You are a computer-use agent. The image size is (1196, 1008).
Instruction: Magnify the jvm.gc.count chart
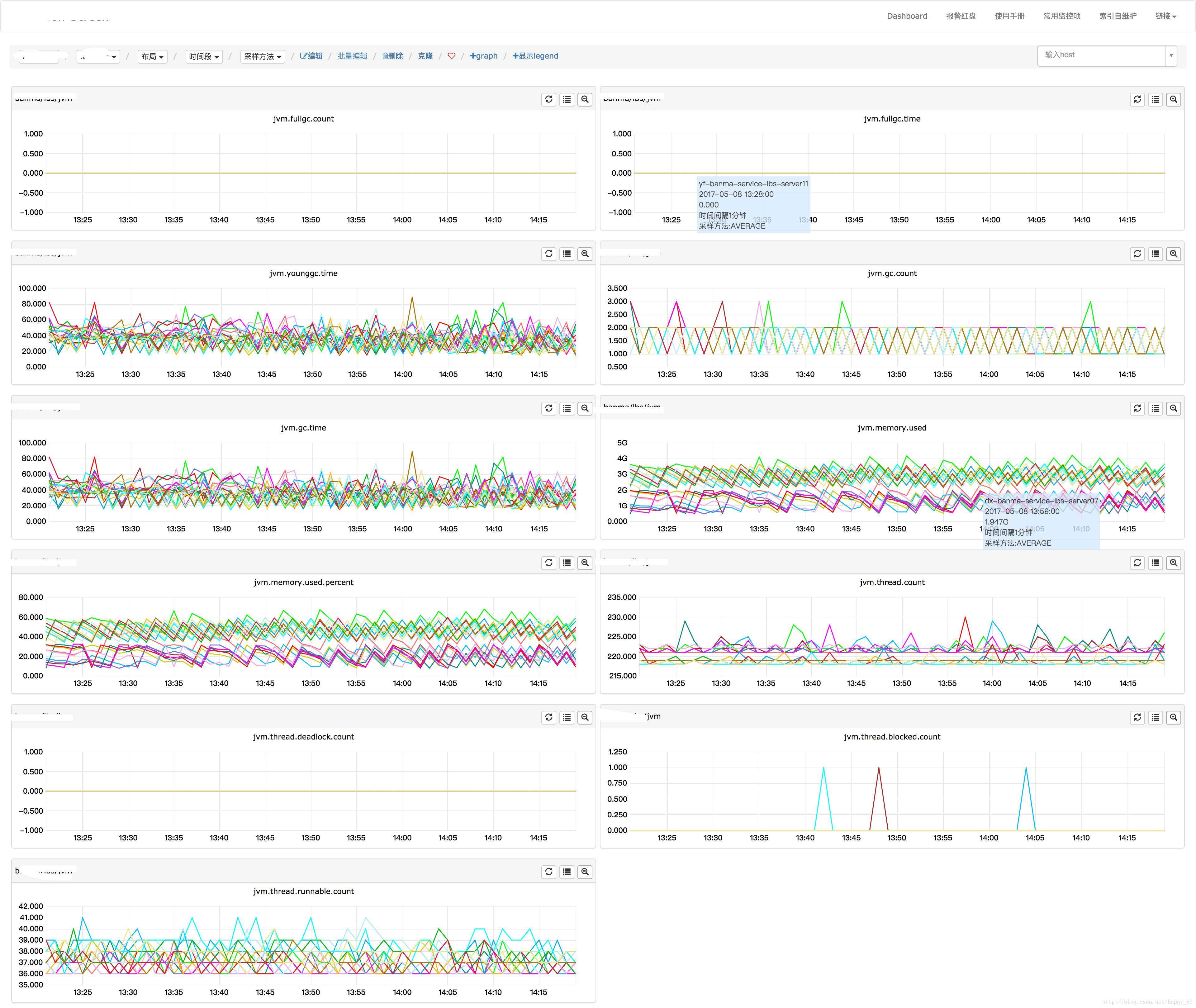[1173, 254]
